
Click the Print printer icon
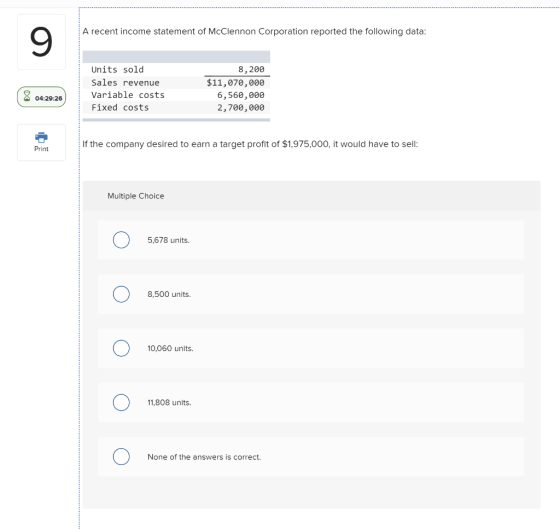41,137
